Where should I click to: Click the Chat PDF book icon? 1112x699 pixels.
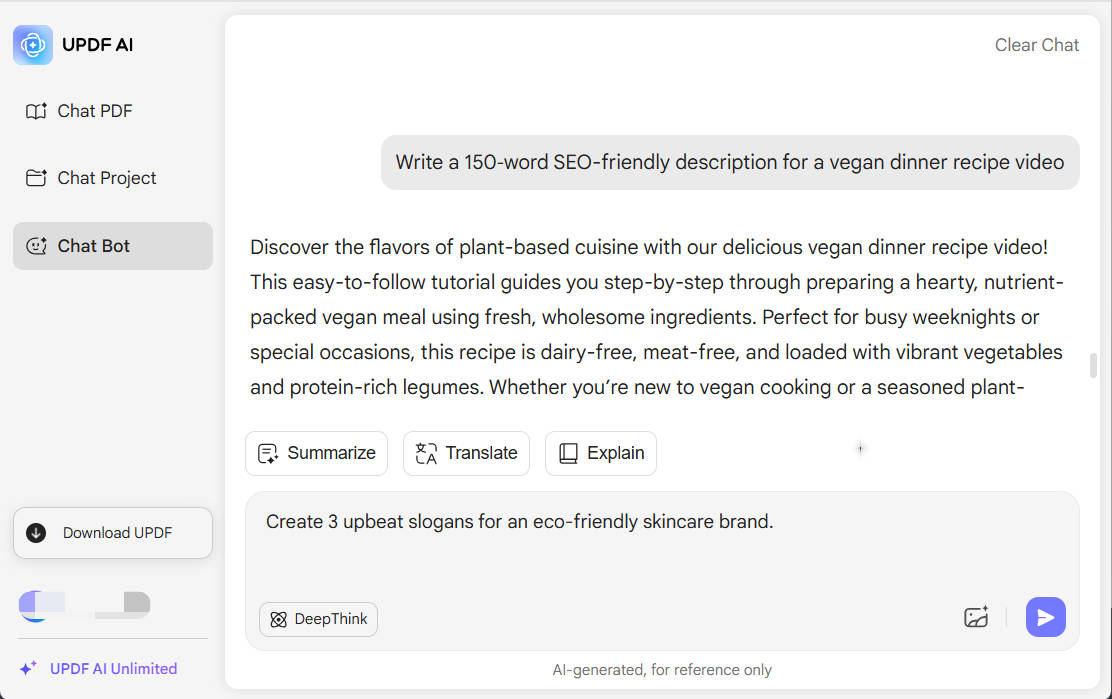pyautogui.click(x=36, y=111)
